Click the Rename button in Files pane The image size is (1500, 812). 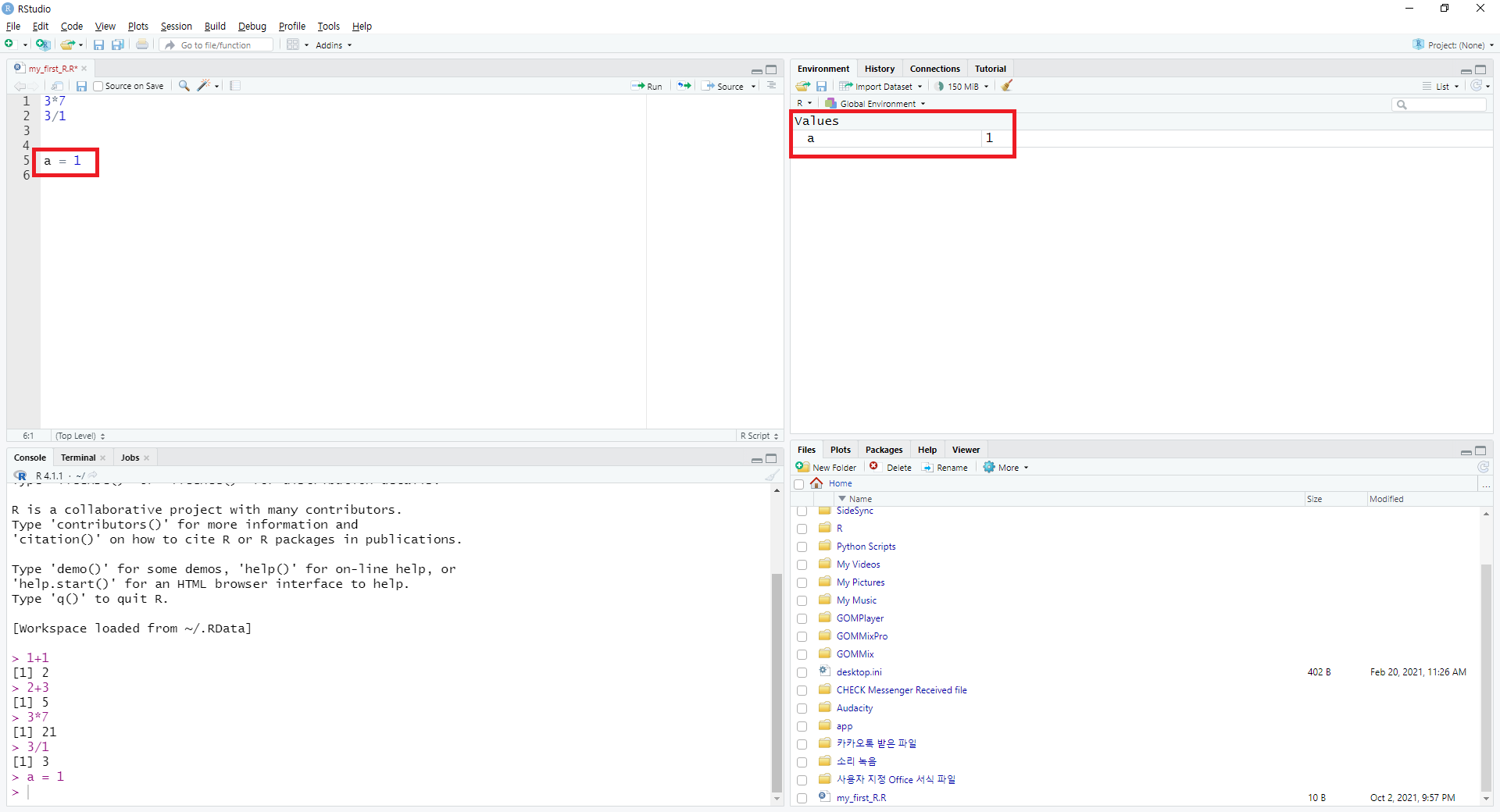click(x=945, y=468)
